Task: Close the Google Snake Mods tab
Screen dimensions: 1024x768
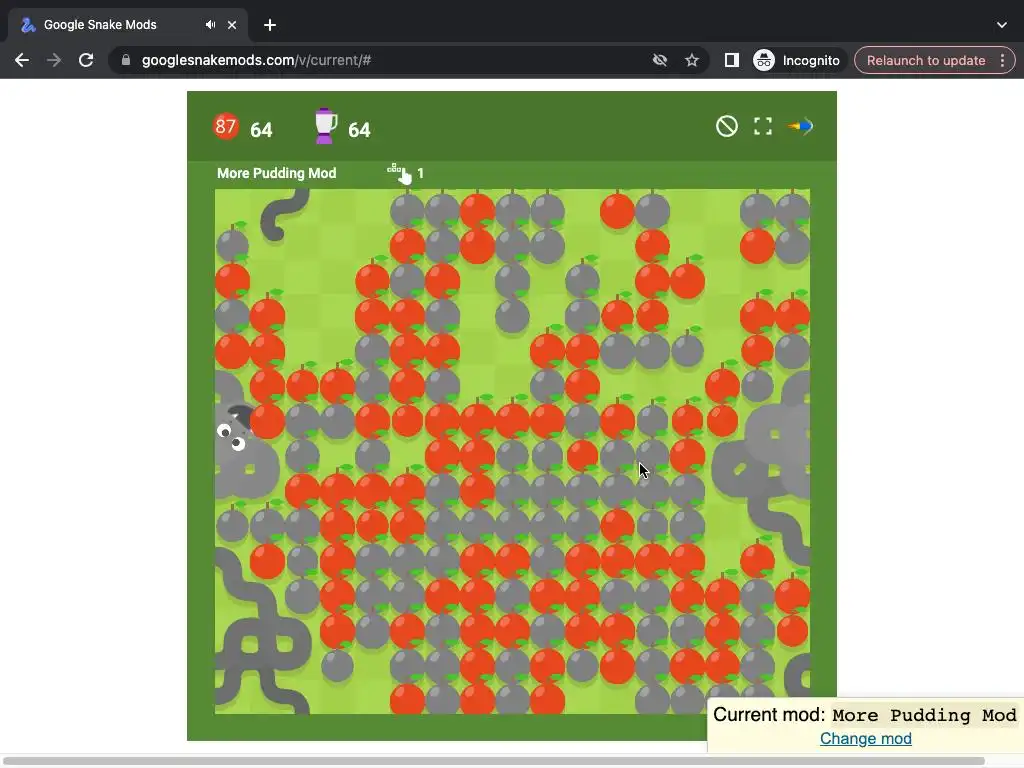Action: click(x=232, y=25)
